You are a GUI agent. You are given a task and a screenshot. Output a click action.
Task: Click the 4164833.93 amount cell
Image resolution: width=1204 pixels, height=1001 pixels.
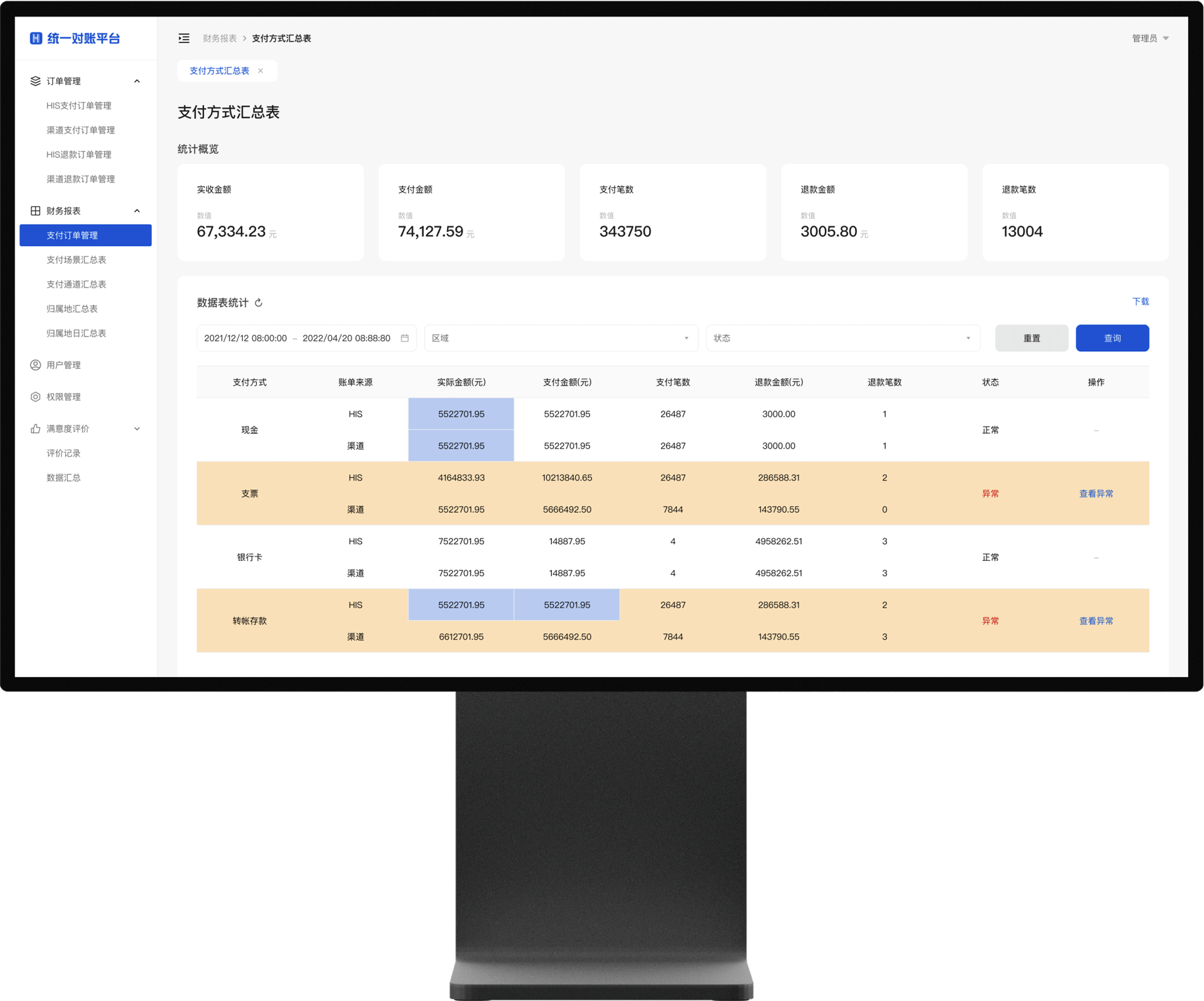pos(461,477)
